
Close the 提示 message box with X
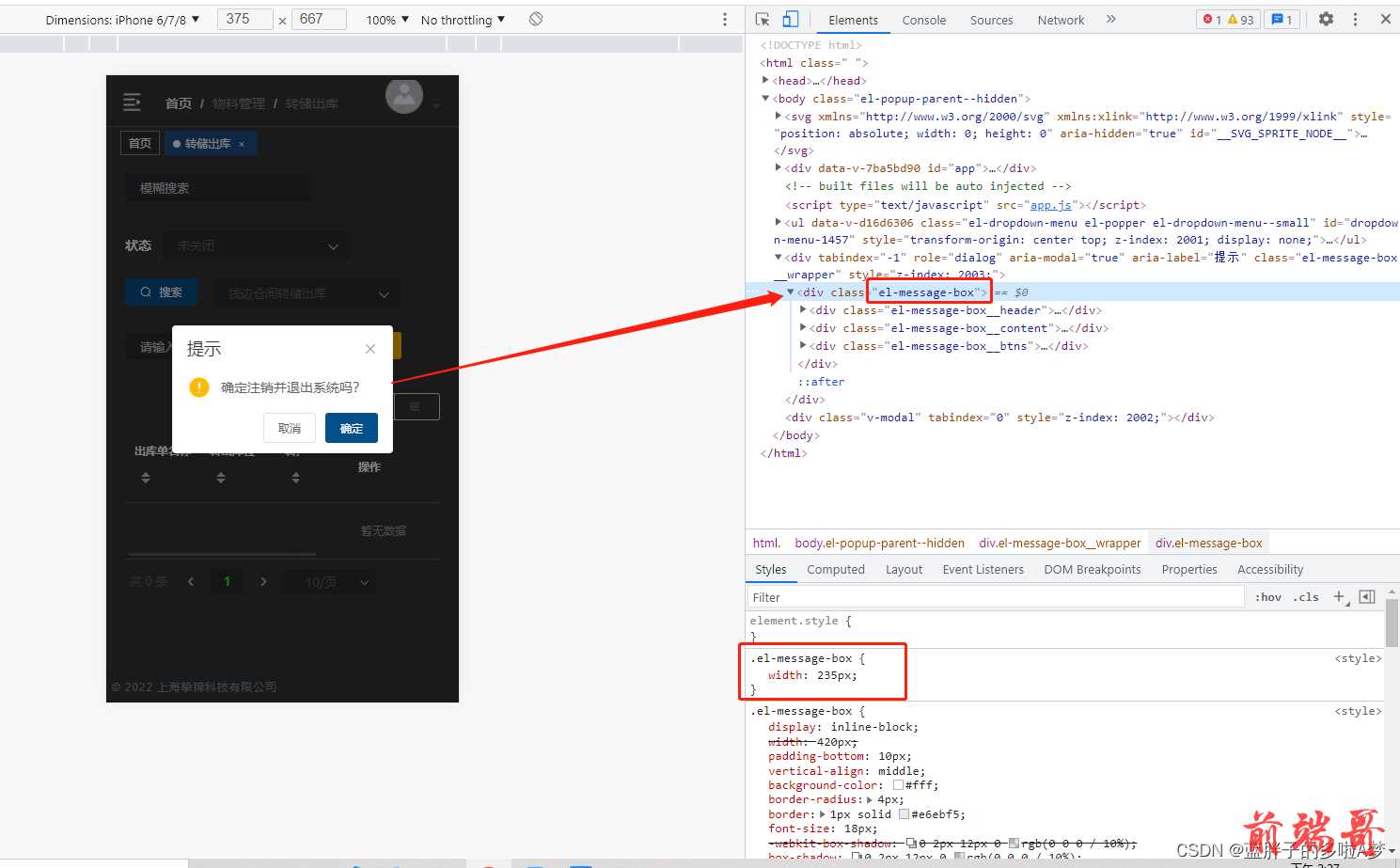click(370, 349)
